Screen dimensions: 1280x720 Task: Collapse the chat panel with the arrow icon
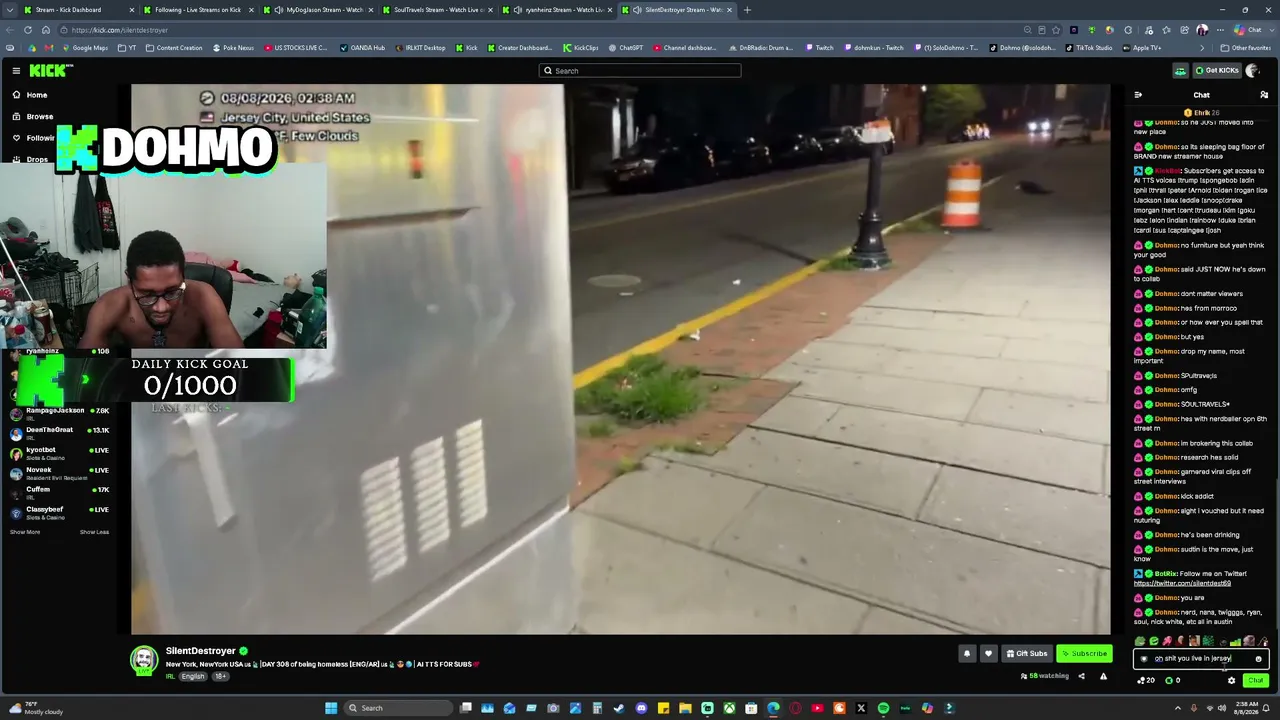(1138, 95)
